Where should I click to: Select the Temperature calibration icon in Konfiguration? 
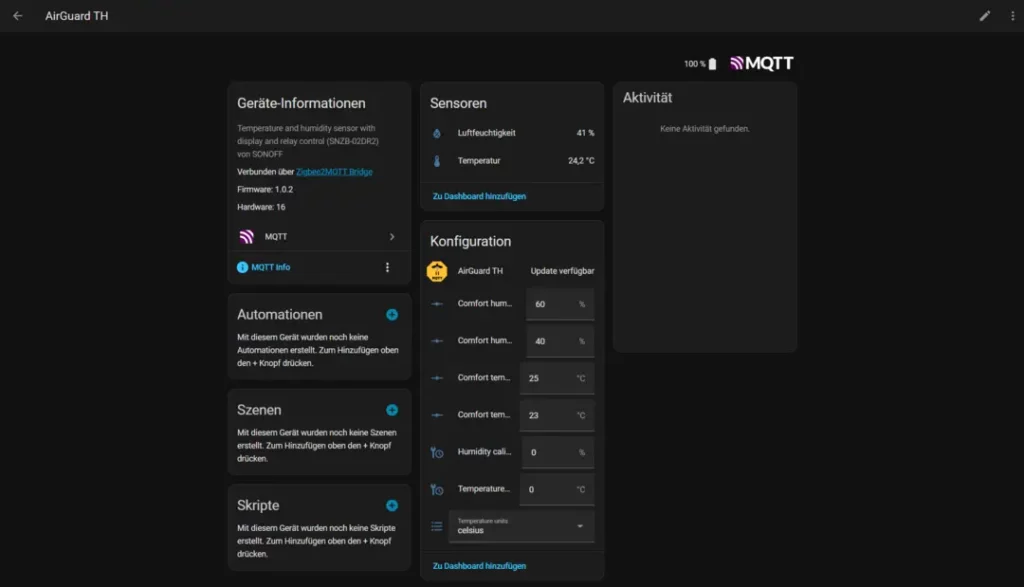[437, 489]
